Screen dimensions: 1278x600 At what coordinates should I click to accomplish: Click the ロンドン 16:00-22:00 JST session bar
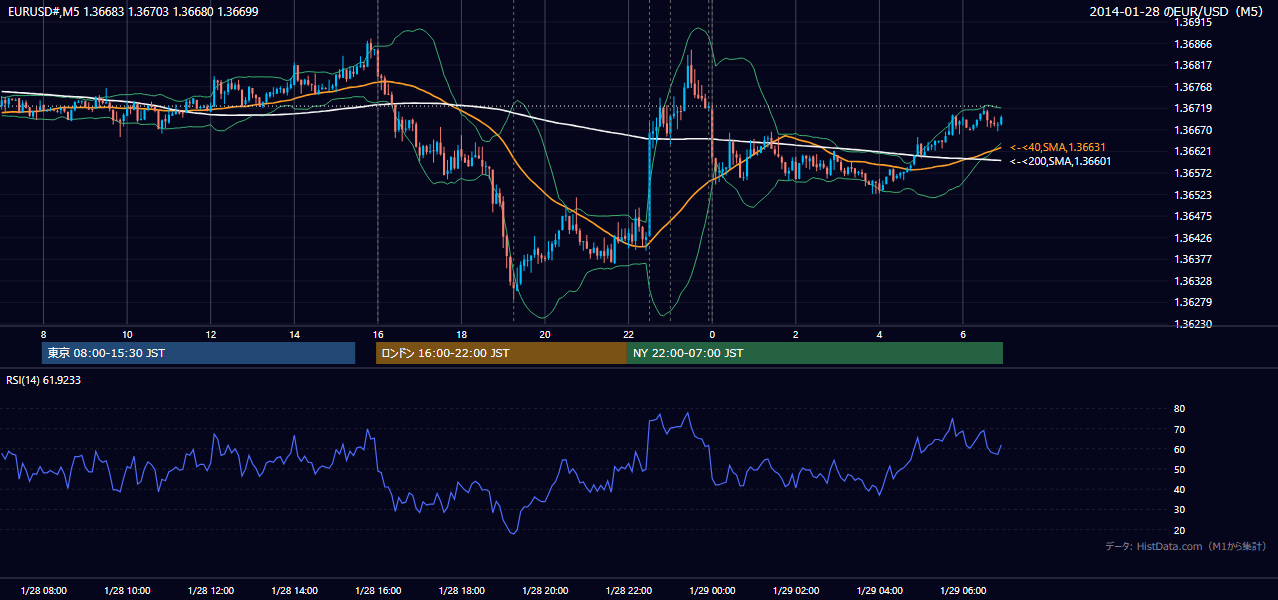[x=501, y=353]
